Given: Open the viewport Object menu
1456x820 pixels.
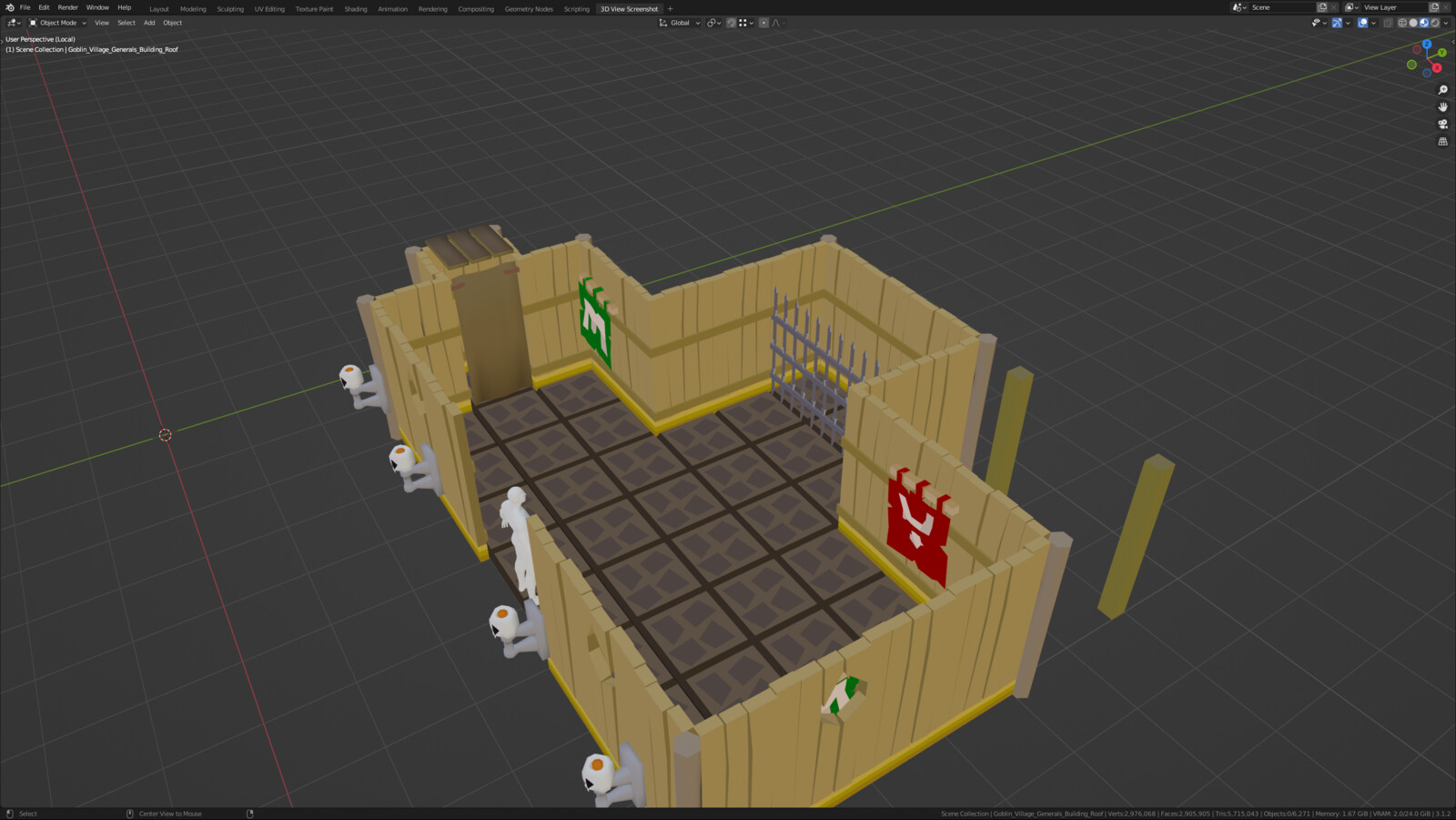Looking at the screenshot, I should pyautogui.click(x=173, y=23).
